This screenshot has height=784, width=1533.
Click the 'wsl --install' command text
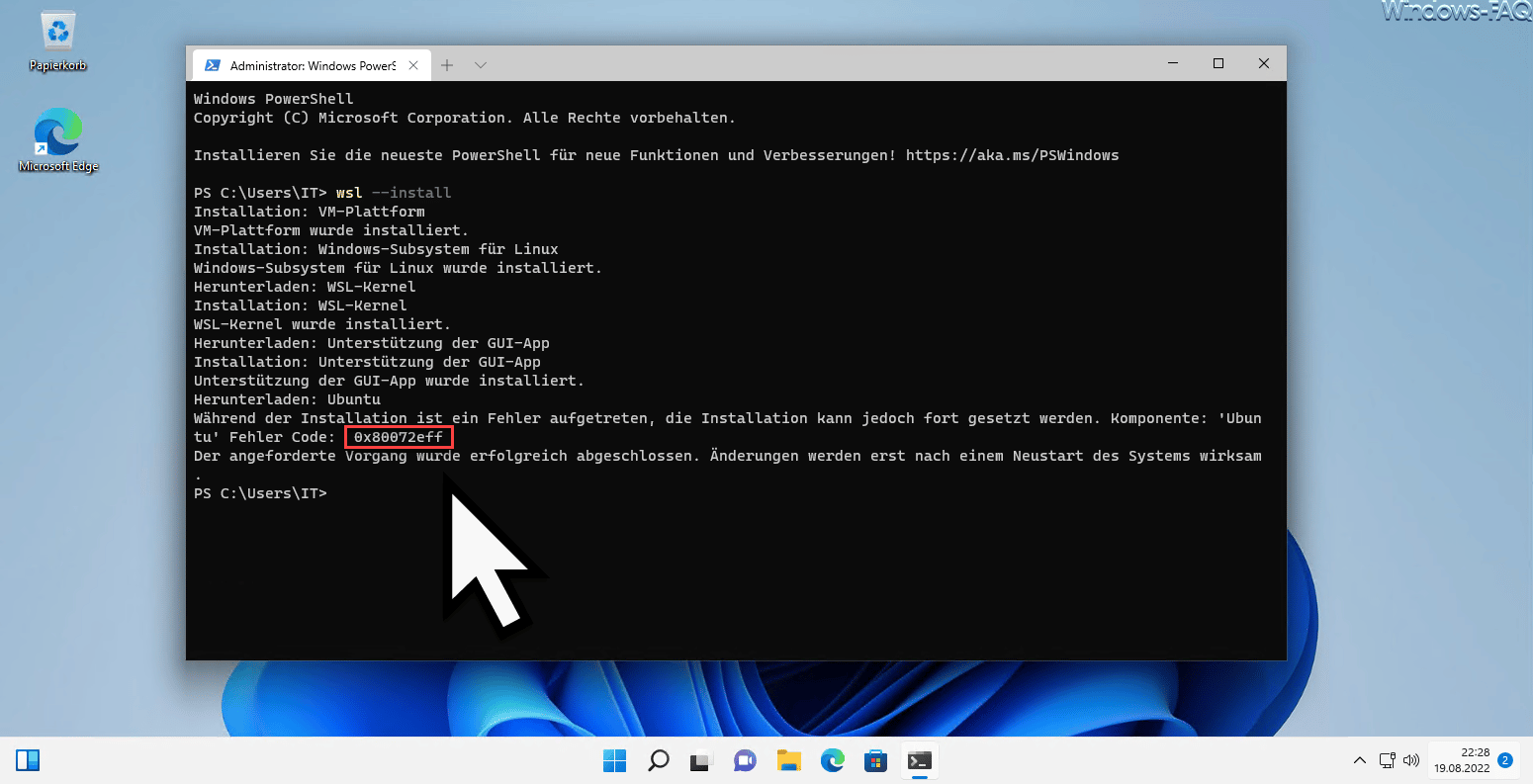click(x=394, y=193)
